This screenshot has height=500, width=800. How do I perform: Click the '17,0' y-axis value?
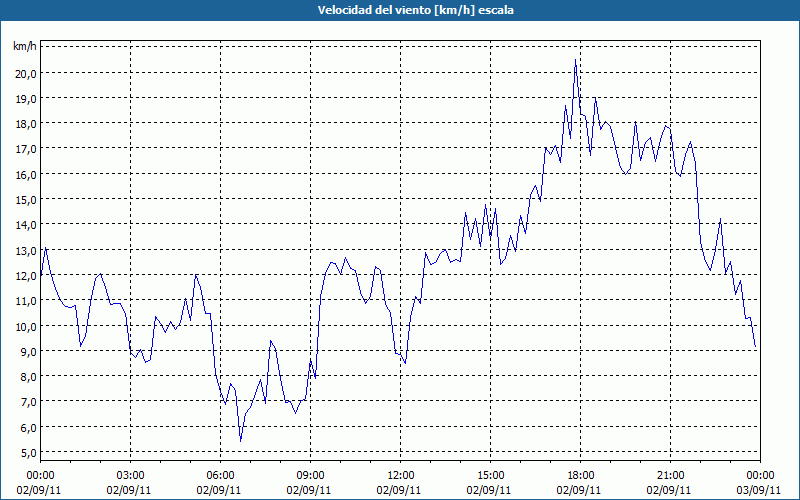tap(27, 149)
